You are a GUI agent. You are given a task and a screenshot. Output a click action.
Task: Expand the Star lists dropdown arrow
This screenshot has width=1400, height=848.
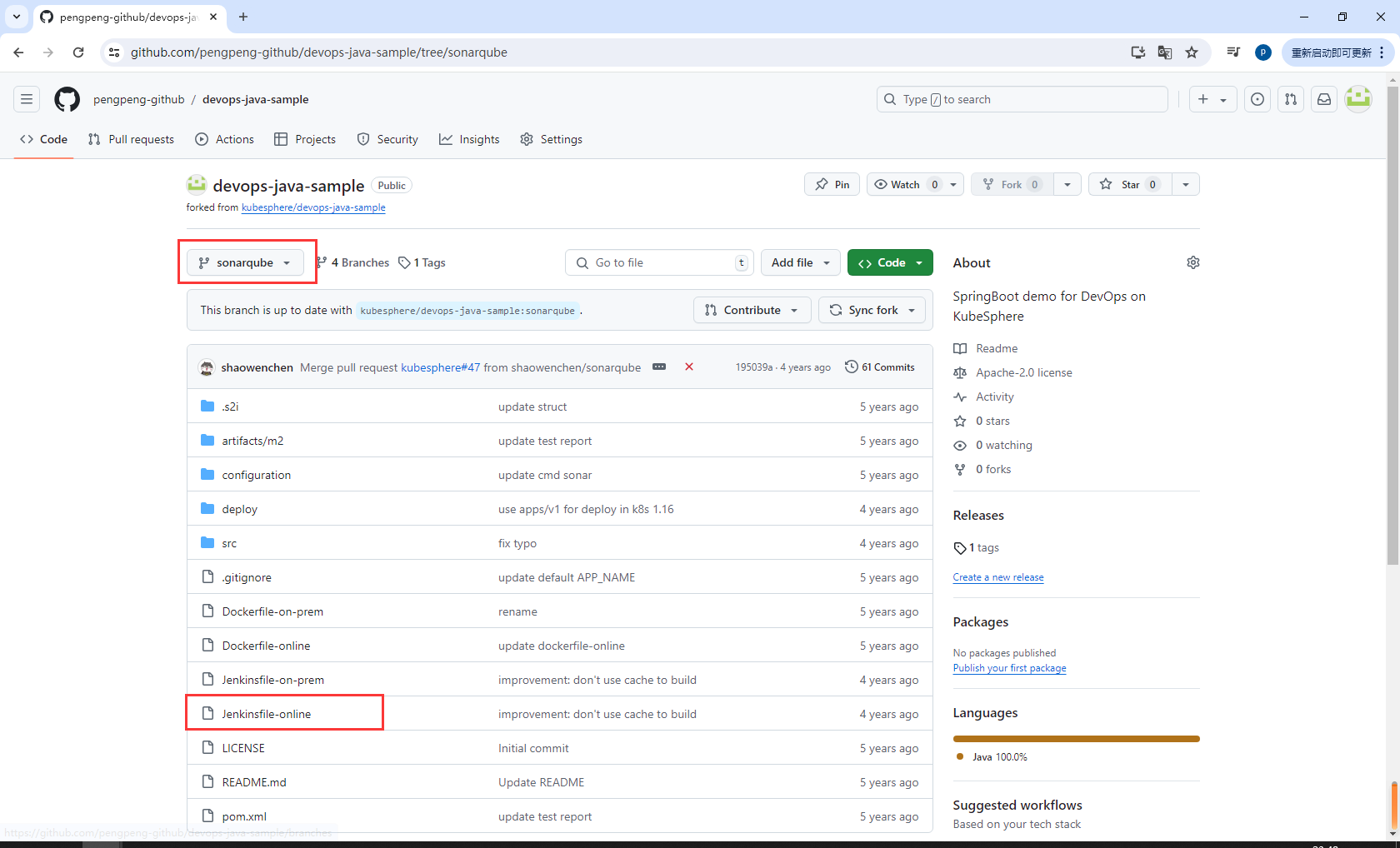(x=1185, y=184)
